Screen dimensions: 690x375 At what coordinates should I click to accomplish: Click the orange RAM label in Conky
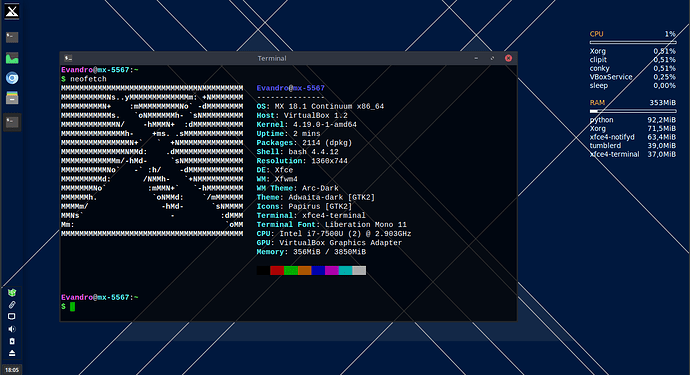tap(597, 103)
